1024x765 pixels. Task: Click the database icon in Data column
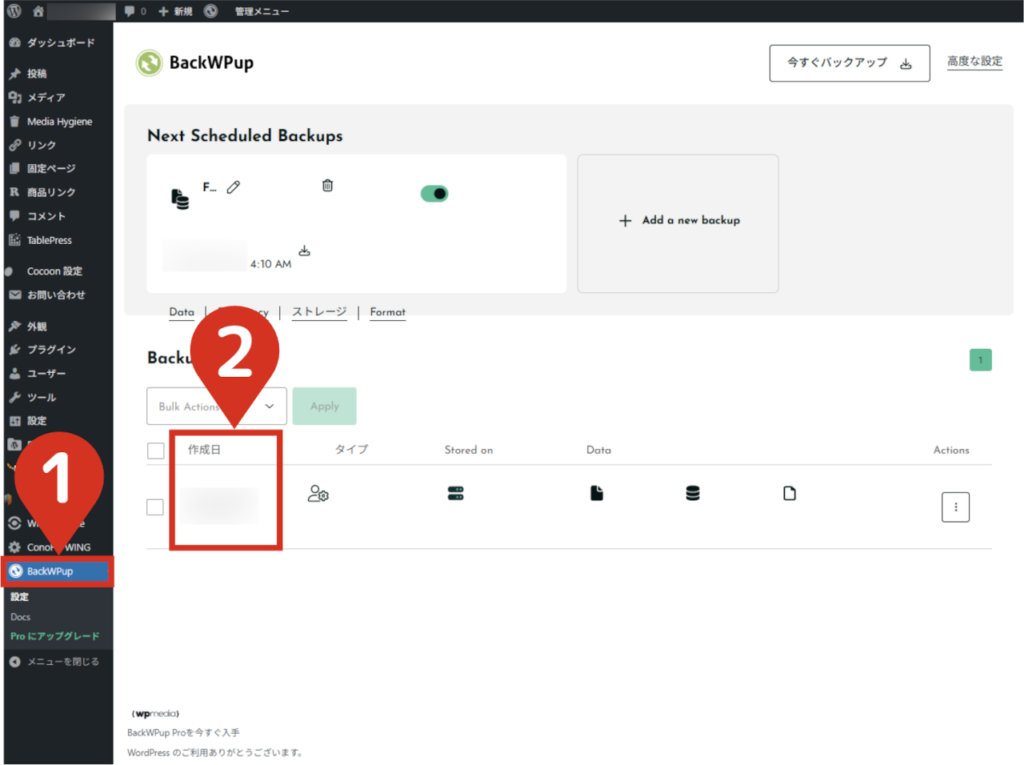point(692,493)
